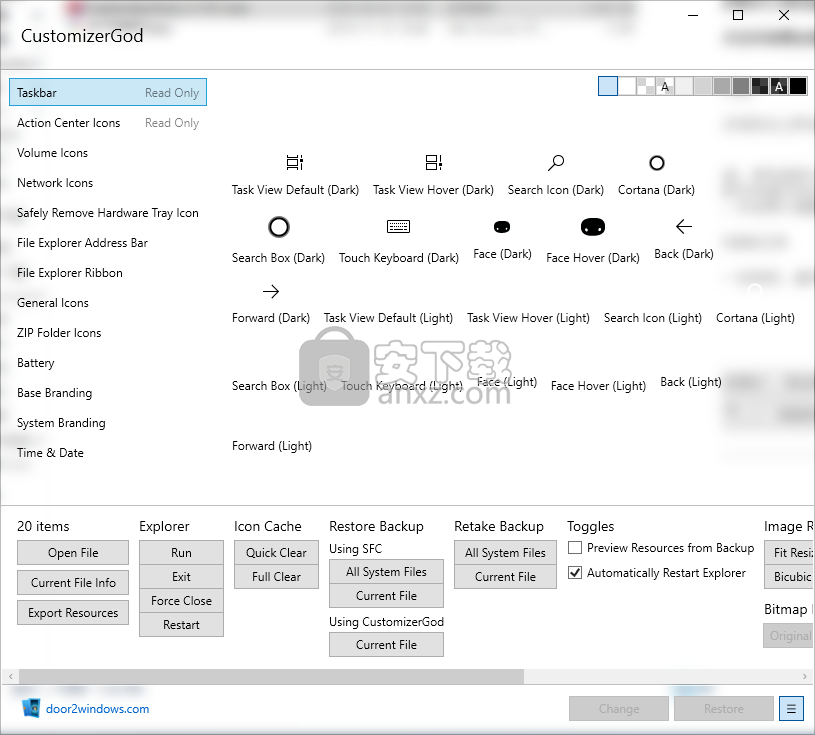Open the Action Center Icons category
815x735 pixels.
click(x=108, y=123)
